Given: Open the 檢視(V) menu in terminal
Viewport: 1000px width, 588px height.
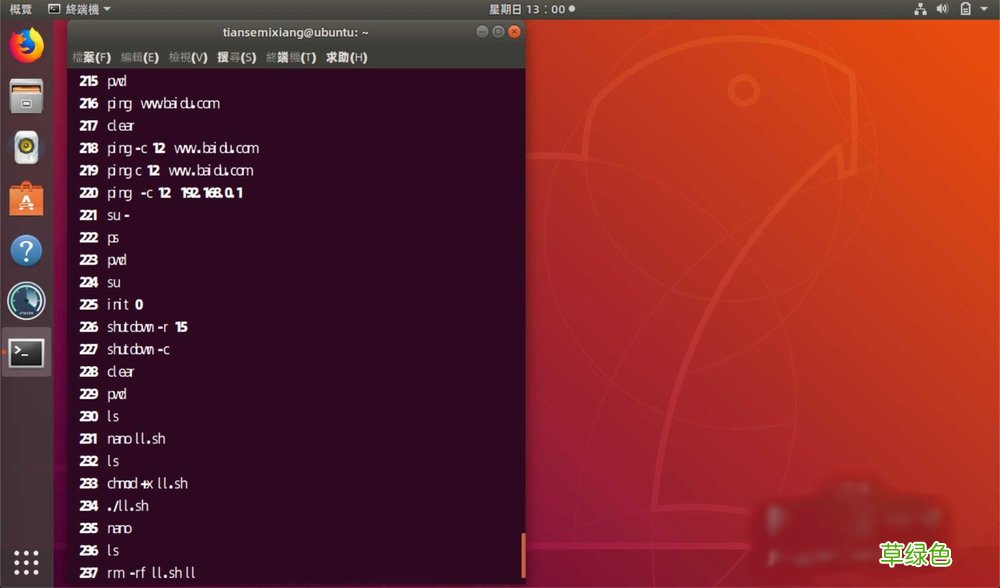Looking at the screenshot, I should point(186,57).
